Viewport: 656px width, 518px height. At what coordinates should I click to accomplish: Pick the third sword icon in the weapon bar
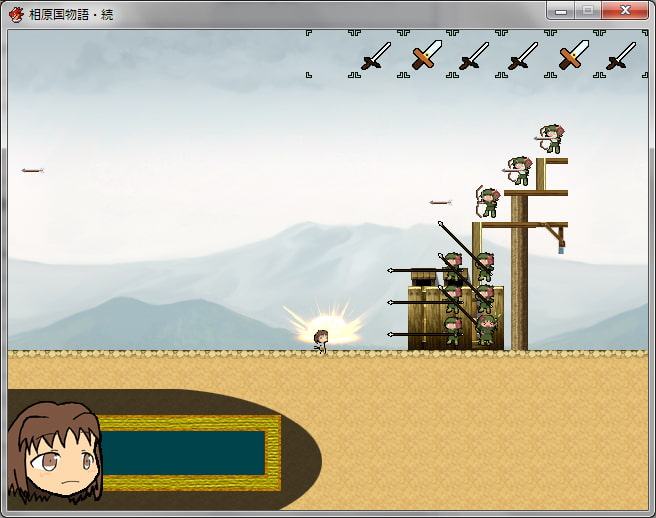pyautogui.click(x=474, y=55)
